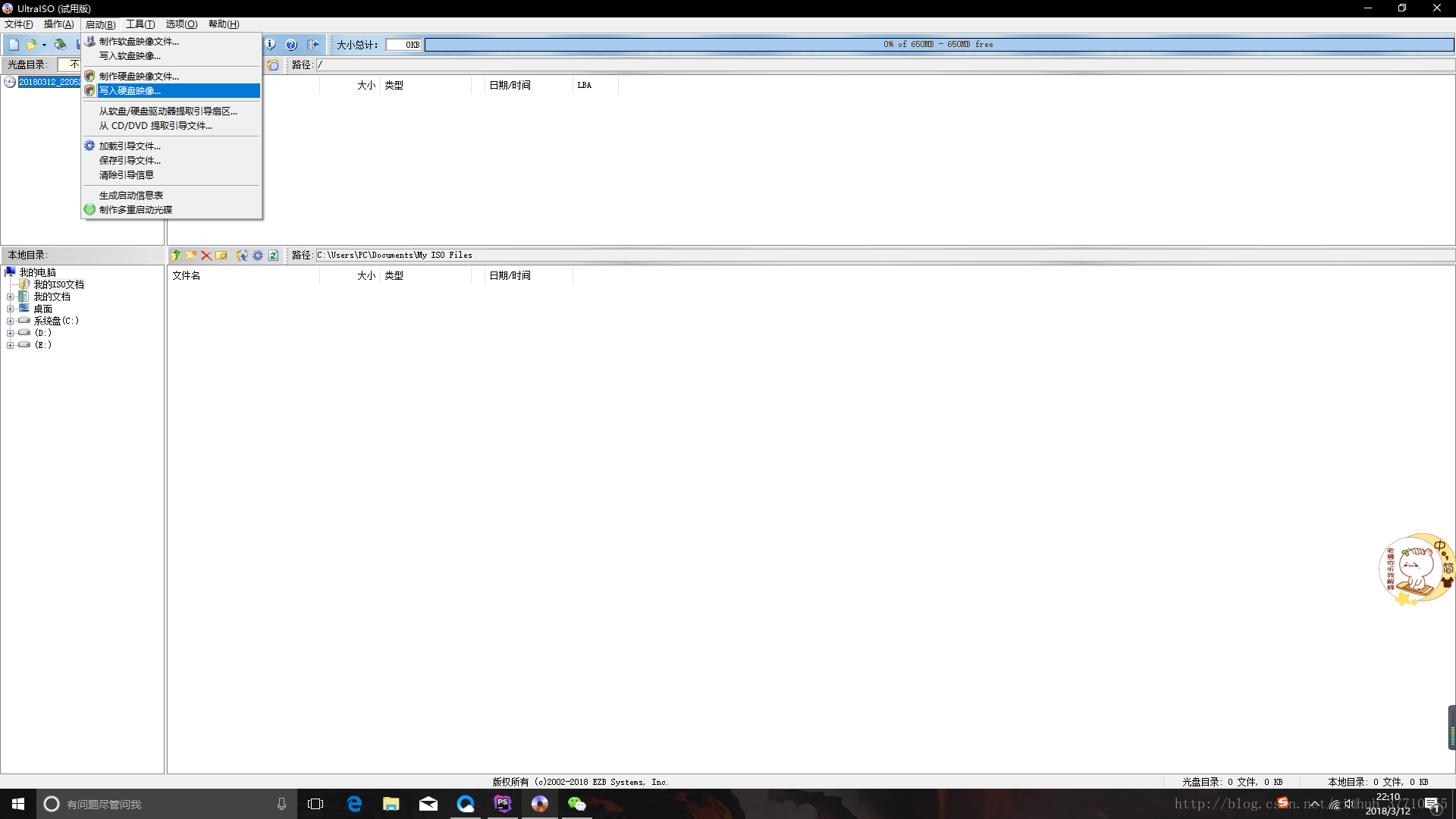Select 从 CD/DVD 提取引导文件... entry
1456x819 pixels.
[171, 126]
